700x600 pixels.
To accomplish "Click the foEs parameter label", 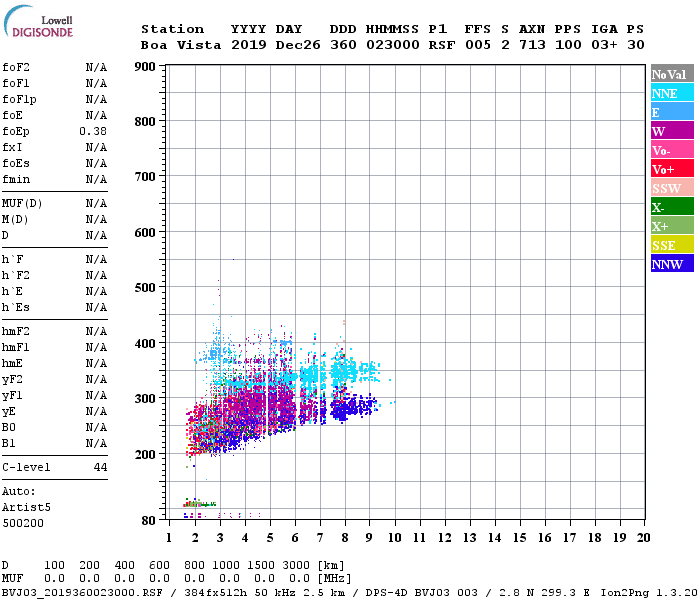I will point(16,163).
